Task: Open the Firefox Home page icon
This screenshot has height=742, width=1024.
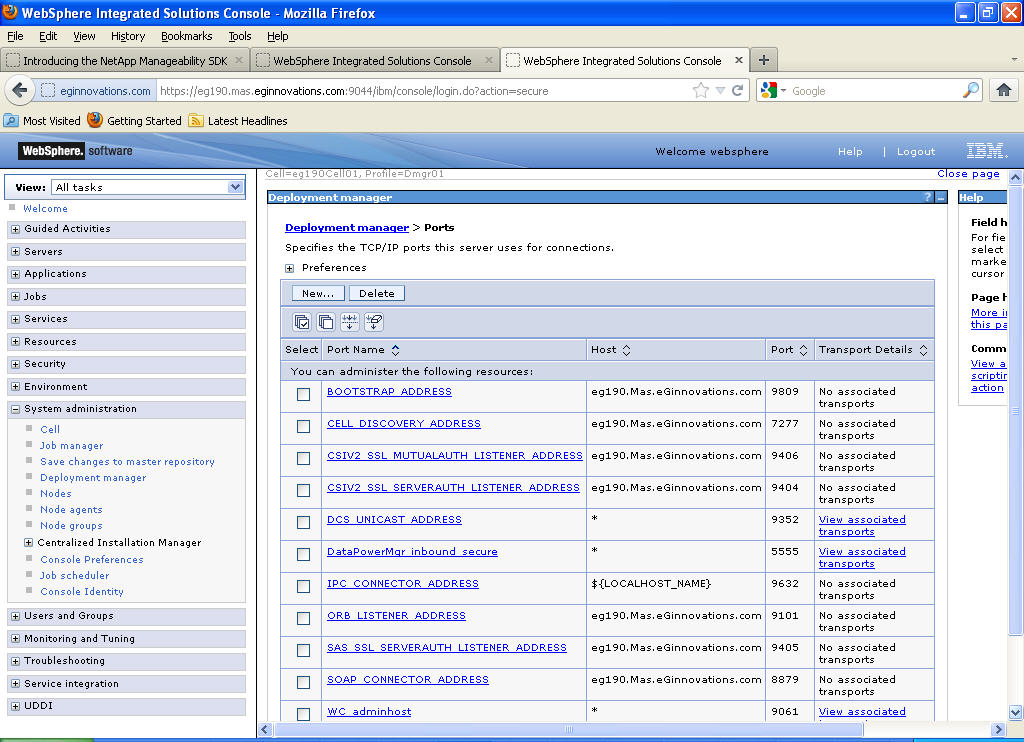Action: (x=1004, y=90)
